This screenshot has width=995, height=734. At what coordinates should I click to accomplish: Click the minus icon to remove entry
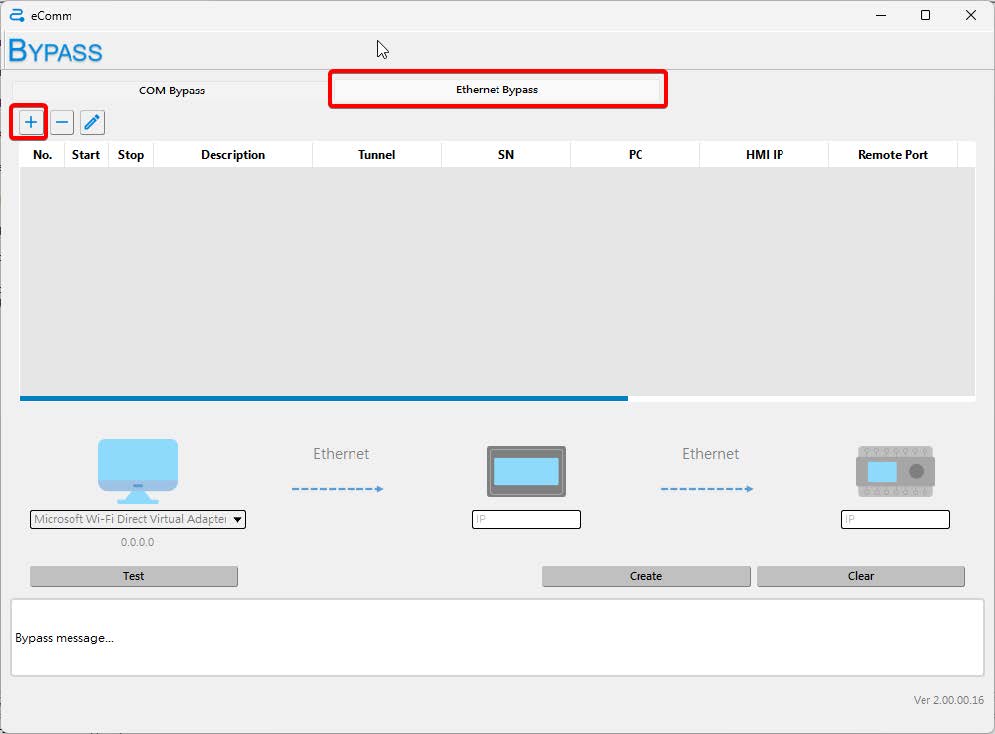[62, 122]
